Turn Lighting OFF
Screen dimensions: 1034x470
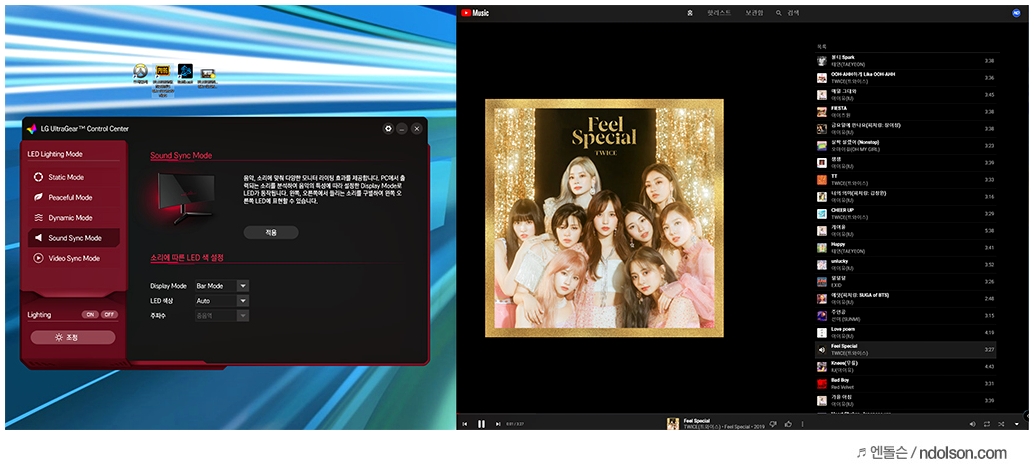pos(109,315)
